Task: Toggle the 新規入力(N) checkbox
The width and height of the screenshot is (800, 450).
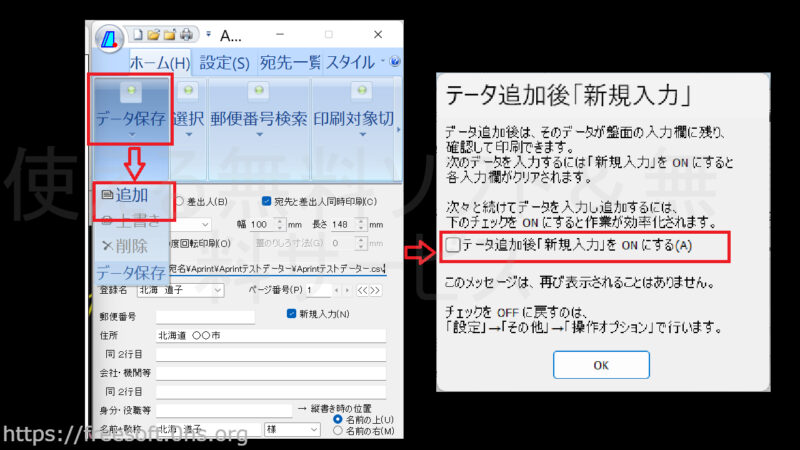Action: [291, 315]
